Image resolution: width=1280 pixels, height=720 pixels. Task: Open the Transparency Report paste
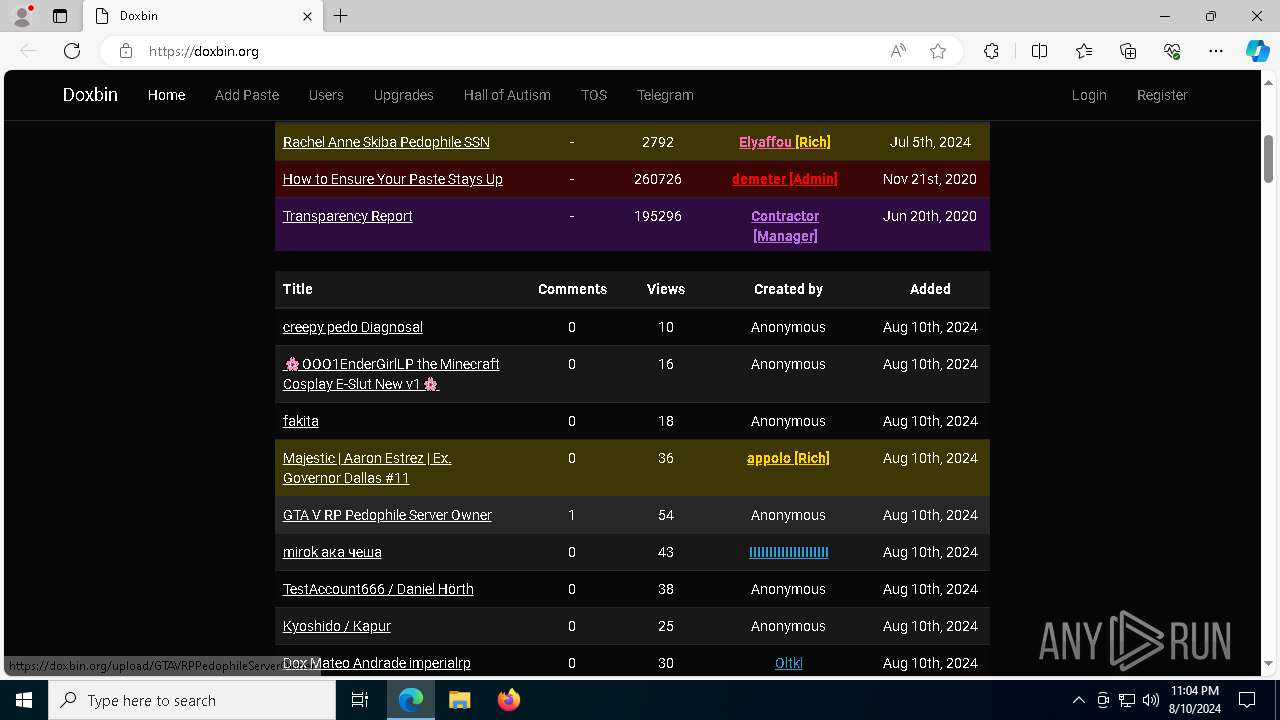pos(348,216)
